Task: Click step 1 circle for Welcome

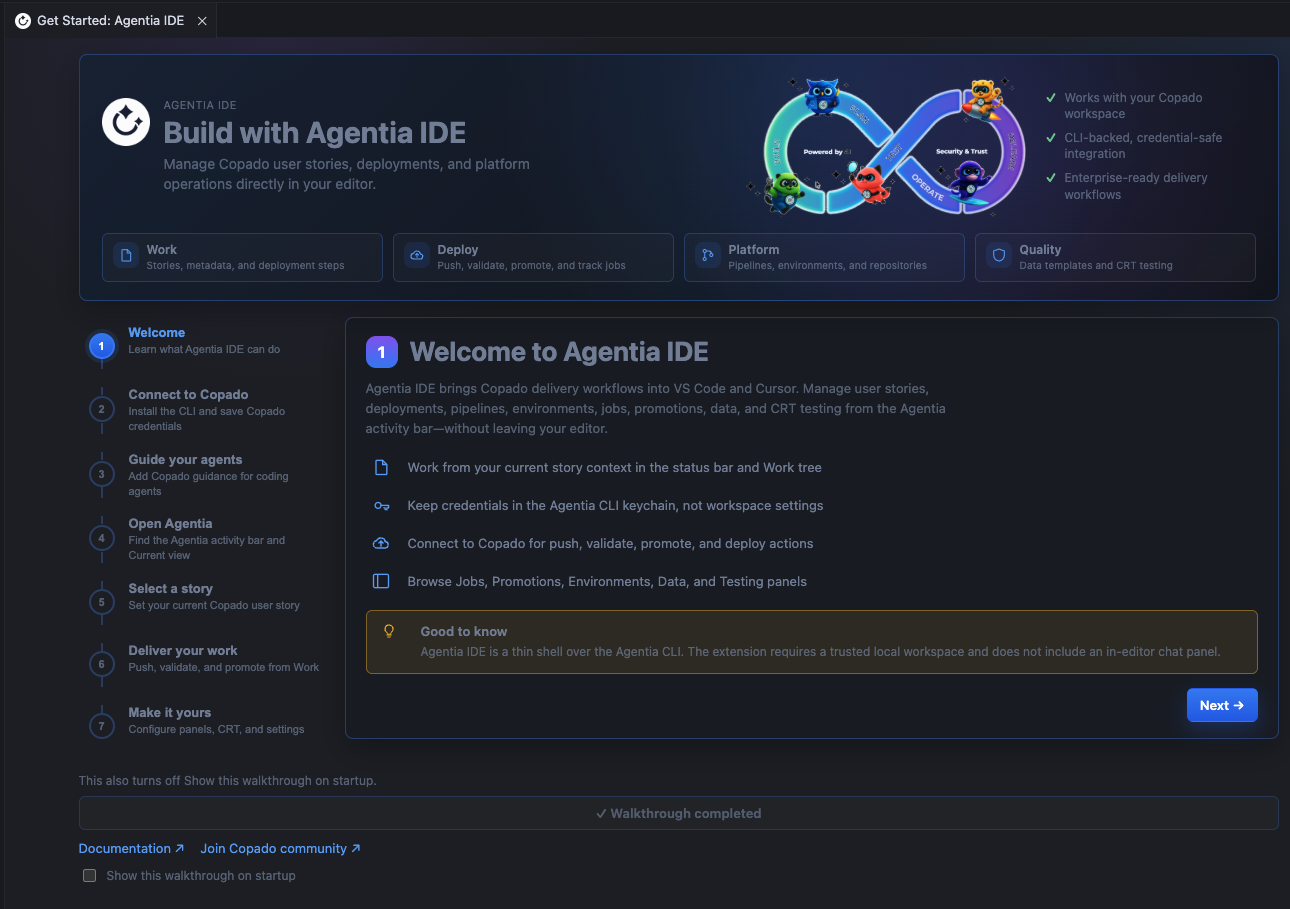Action: [101, 346]
